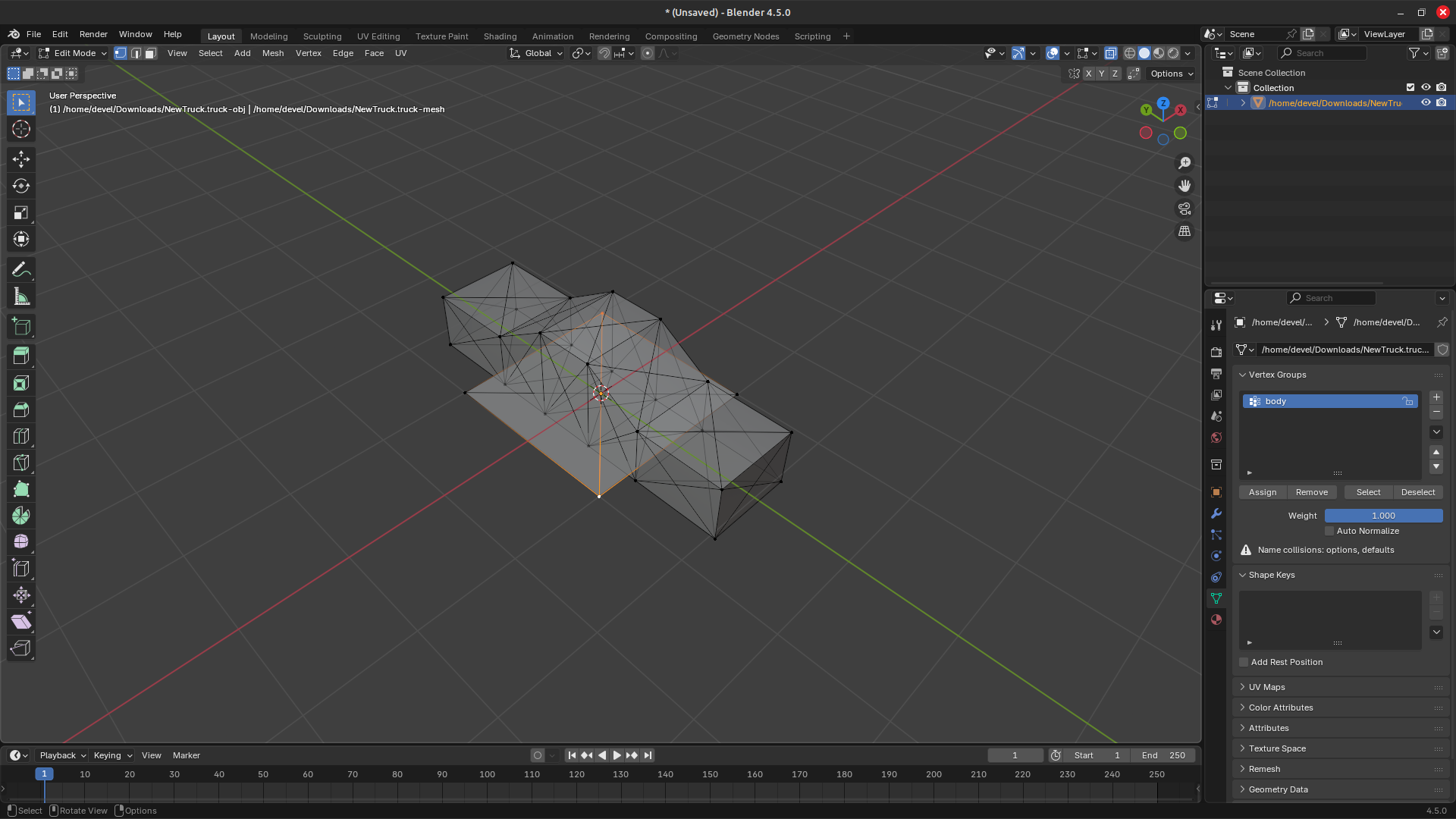This screenshot has width=1456, height=819.
Task: Select the Edge Slide tool
Action: click(21, 569)
